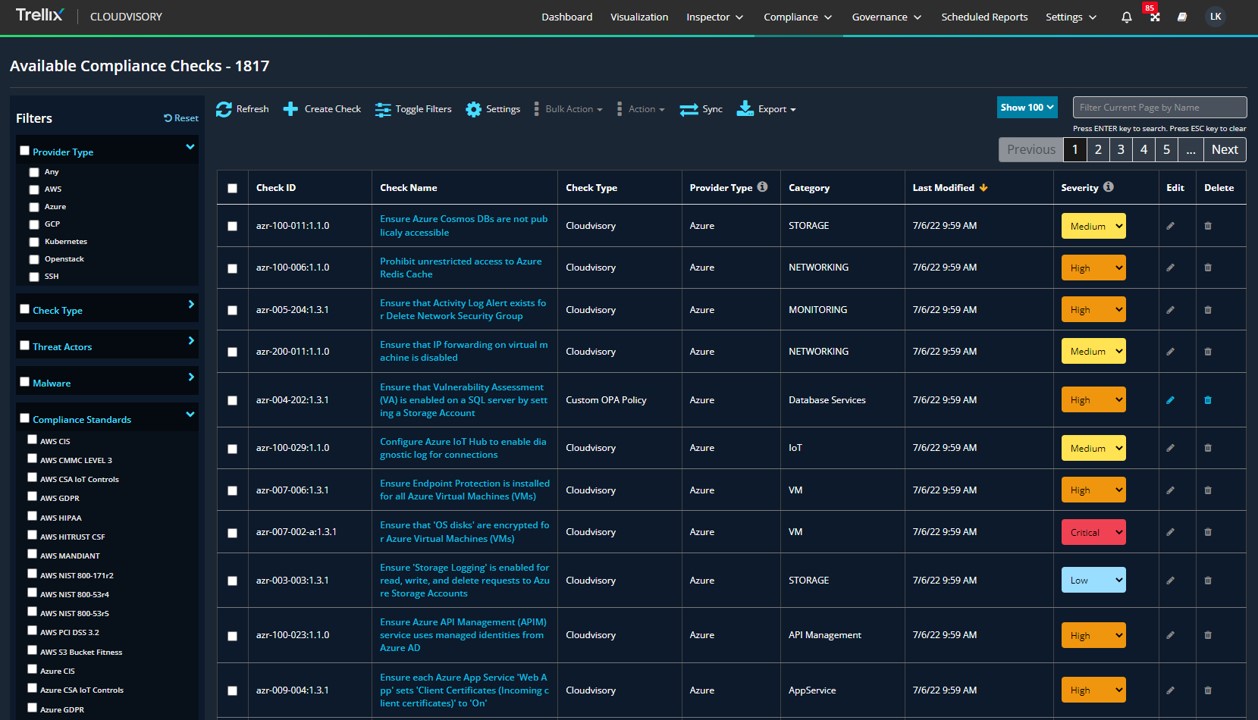
Task: Open the Show 100 page size dropdown
Action: [1027, 107]
